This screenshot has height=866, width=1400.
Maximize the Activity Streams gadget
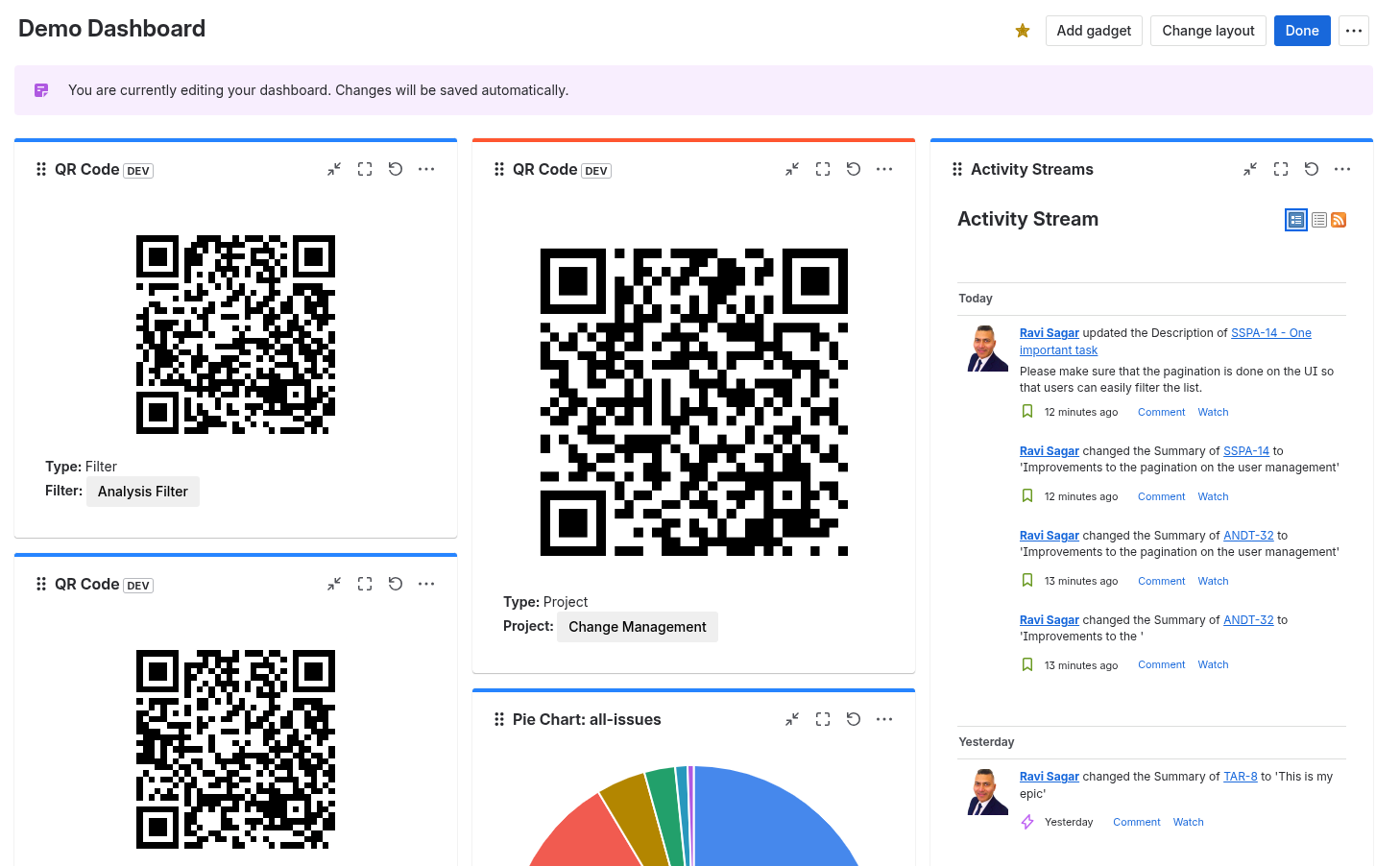(1281, 169)
